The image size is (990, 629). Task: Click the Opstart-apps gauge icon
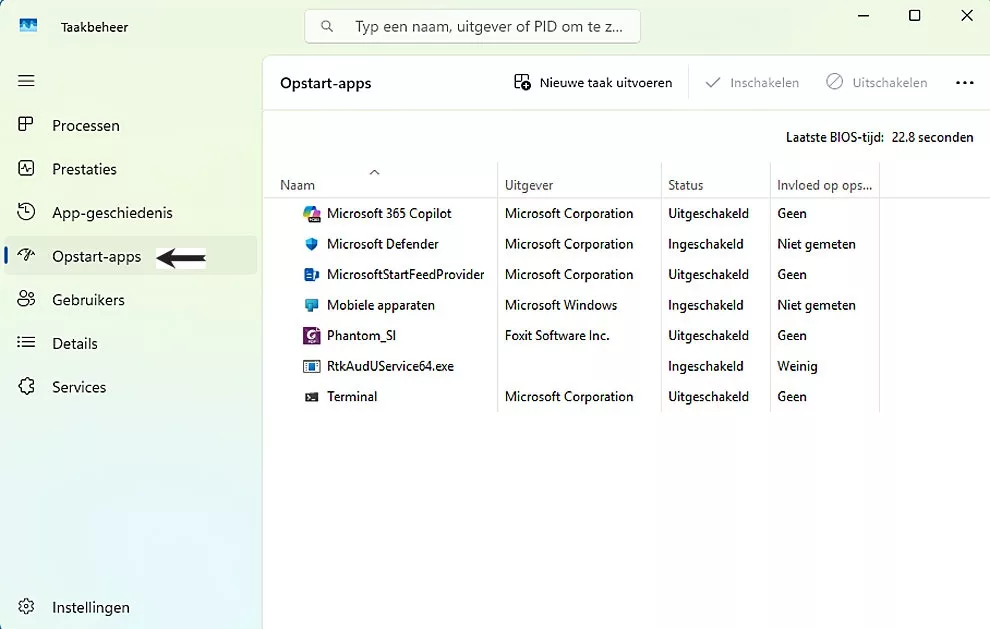point(26,255)
